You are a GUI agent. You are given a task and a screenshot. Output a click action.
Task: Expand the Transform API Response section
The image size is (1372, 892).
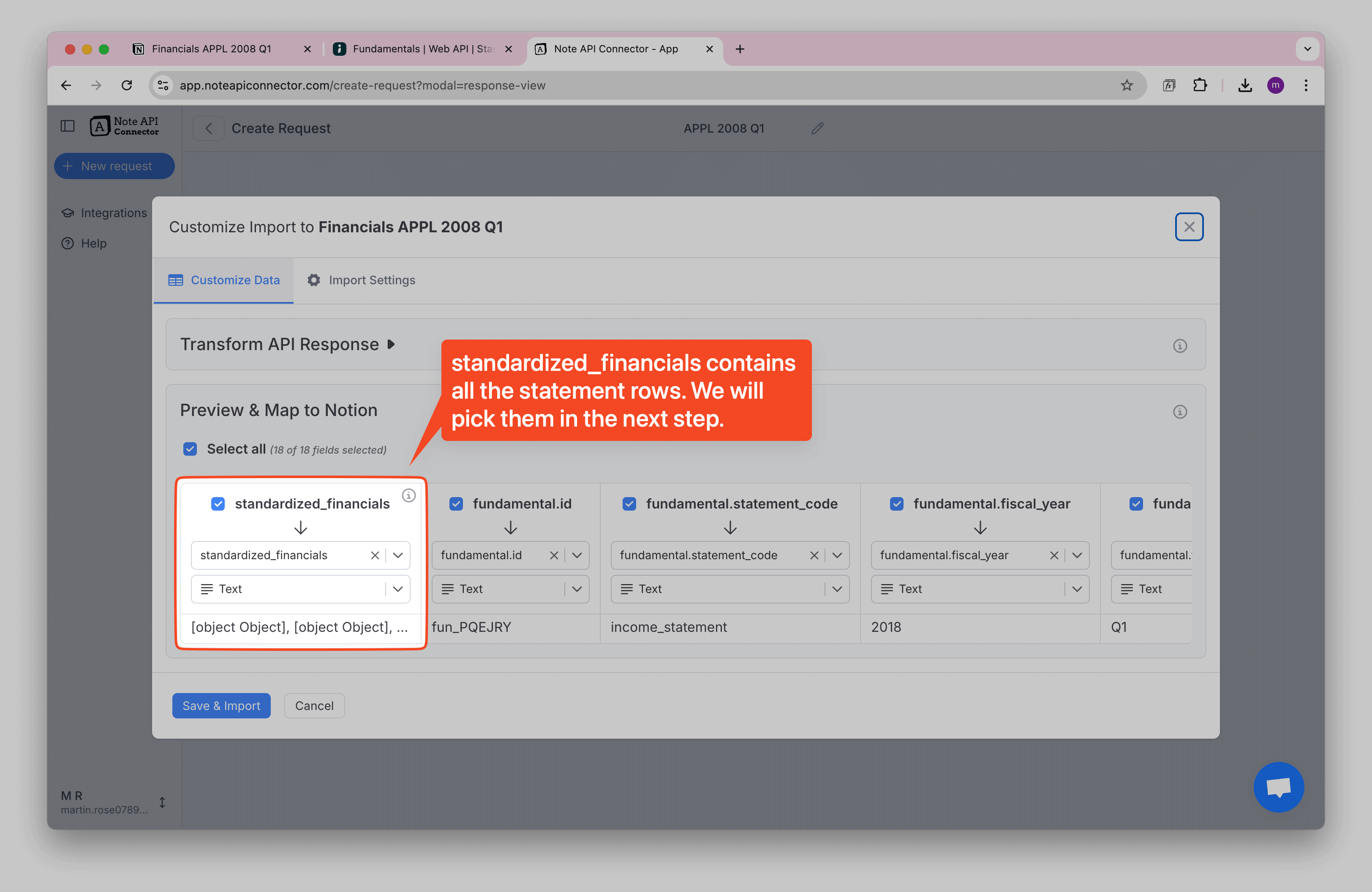tap(391, 344)
